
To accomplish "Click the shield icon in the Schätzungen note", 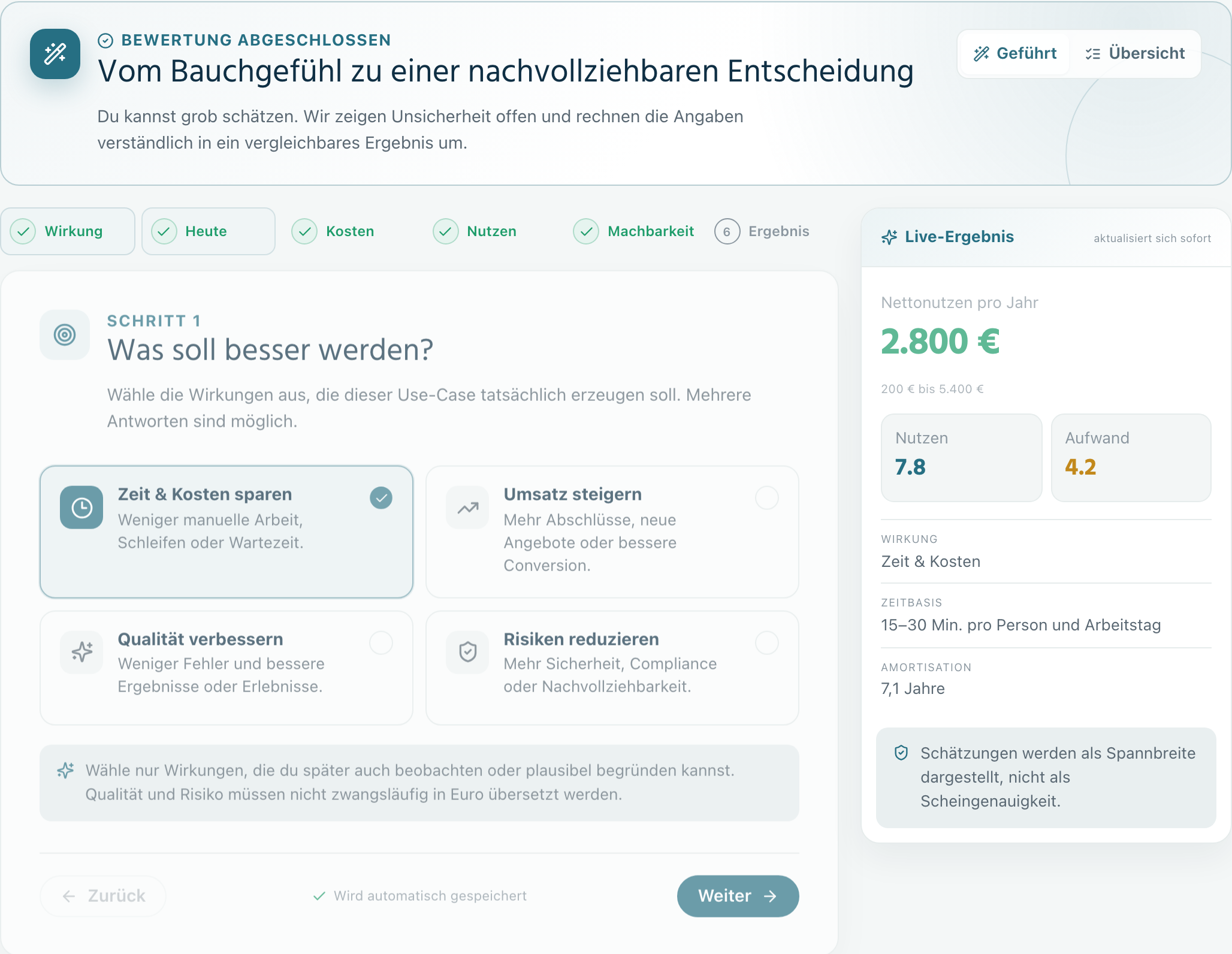I will [x=901, y=753].
